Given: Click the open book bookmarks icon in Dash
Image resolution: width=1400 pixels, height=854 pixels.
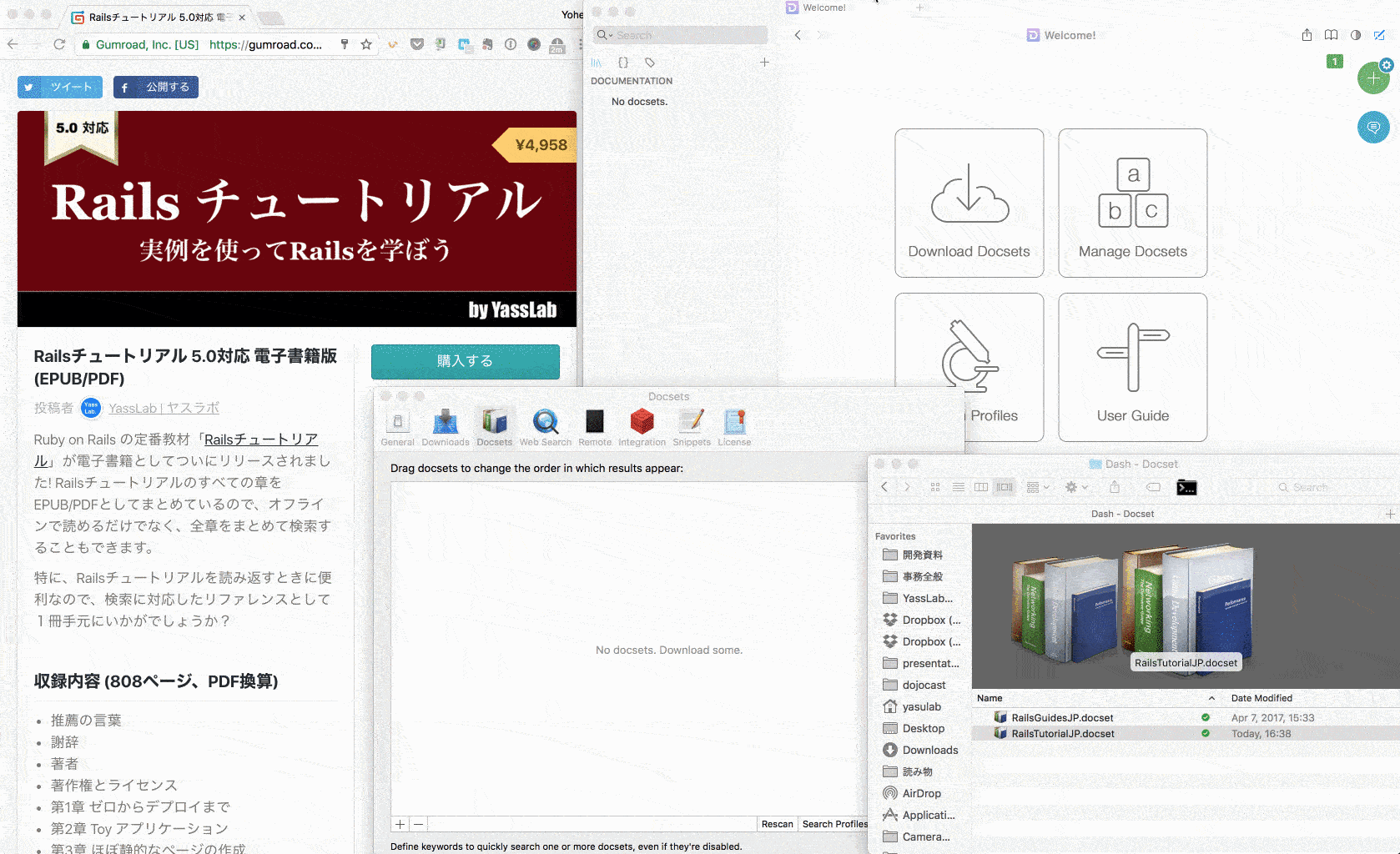Looking at the screenshot, I should click(1332, 35).
